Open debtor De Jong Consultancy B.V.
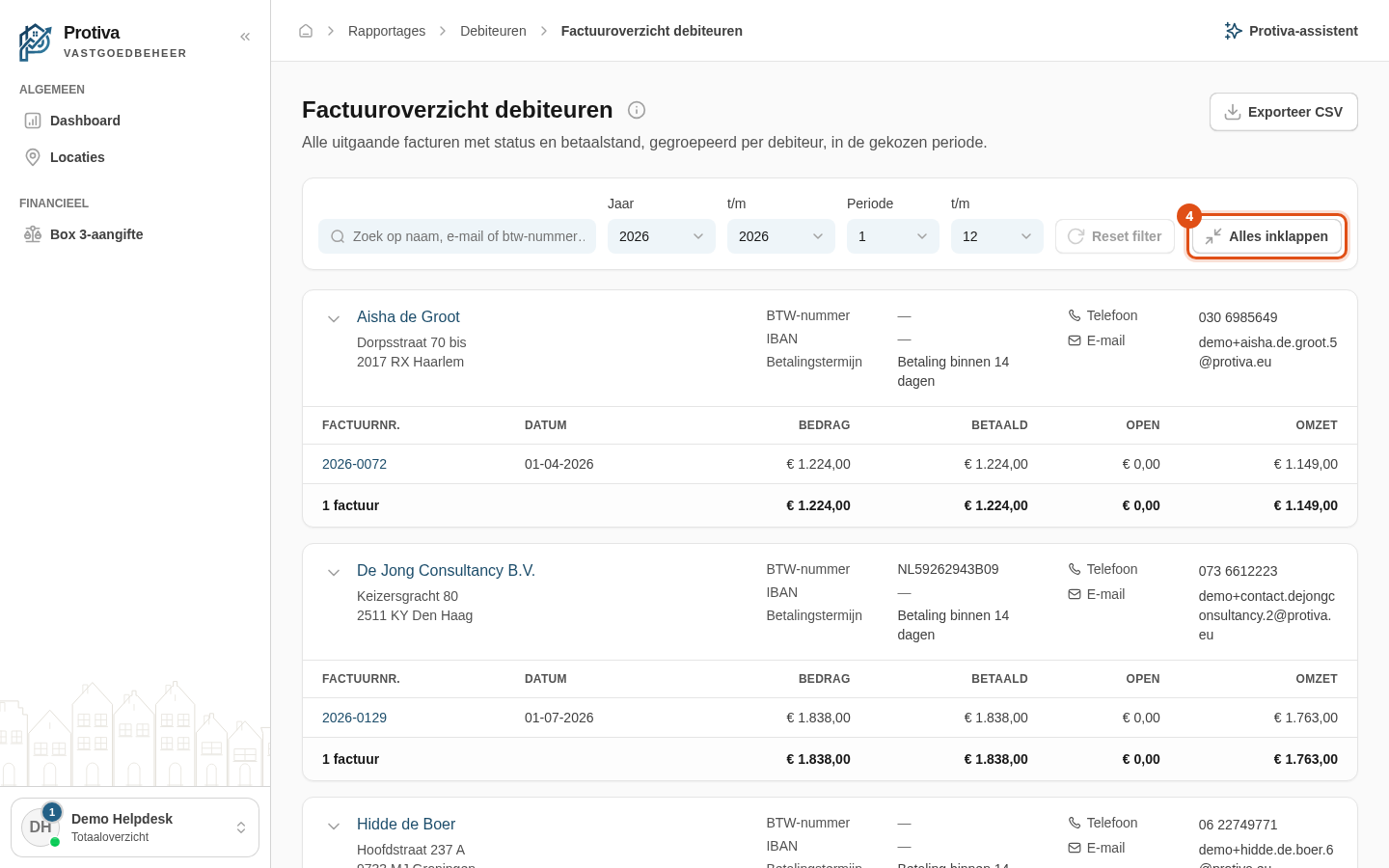Screen dimensions: 1389x868 click(446, 570)
